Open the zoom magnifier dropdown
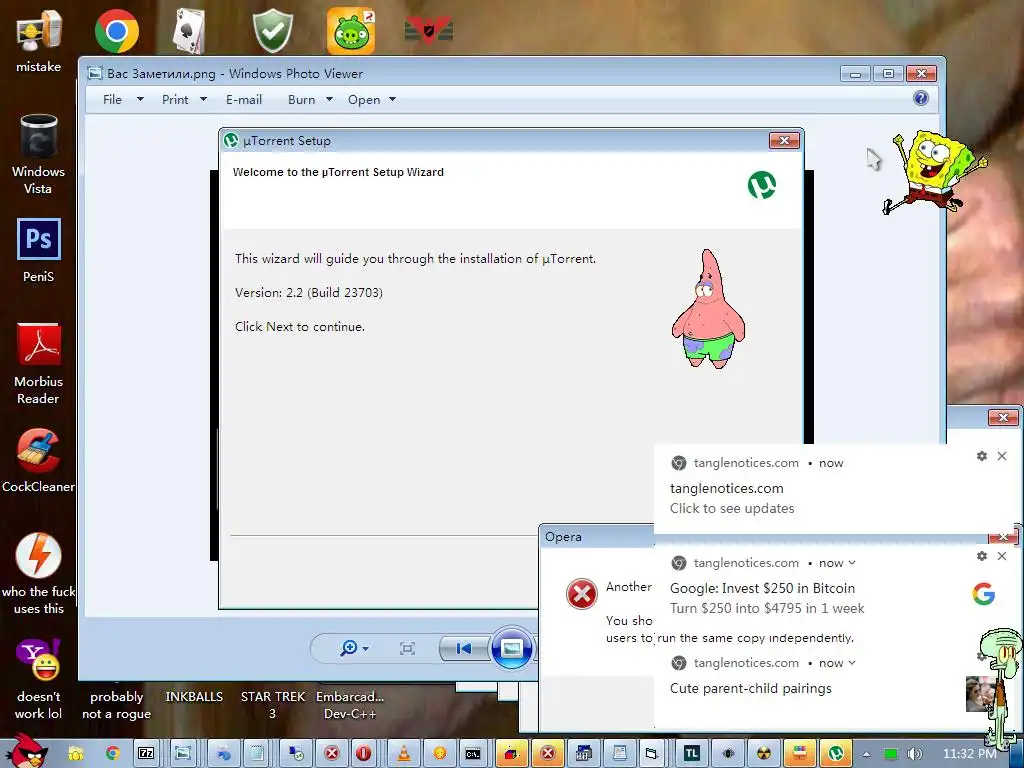Image resolution: width=1024 pixels, height=768 pixels. pos(355,648)
